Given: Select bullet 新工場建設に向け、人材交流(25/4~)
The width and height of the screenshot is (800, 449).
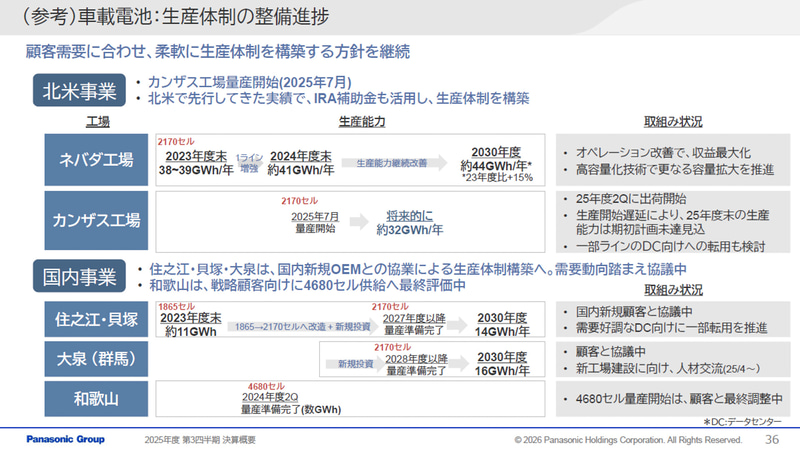Looking at the screenshot, I should [667, 368].
